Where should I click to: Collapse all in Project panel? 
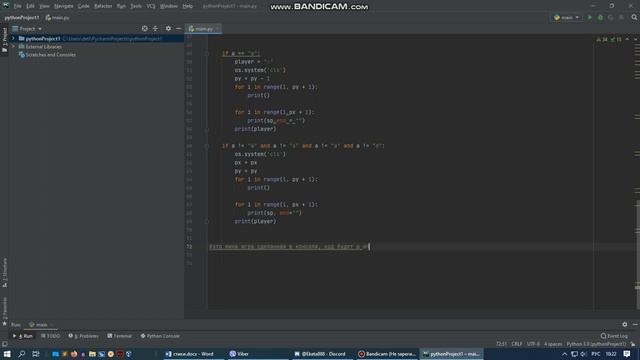coord(155,29)
